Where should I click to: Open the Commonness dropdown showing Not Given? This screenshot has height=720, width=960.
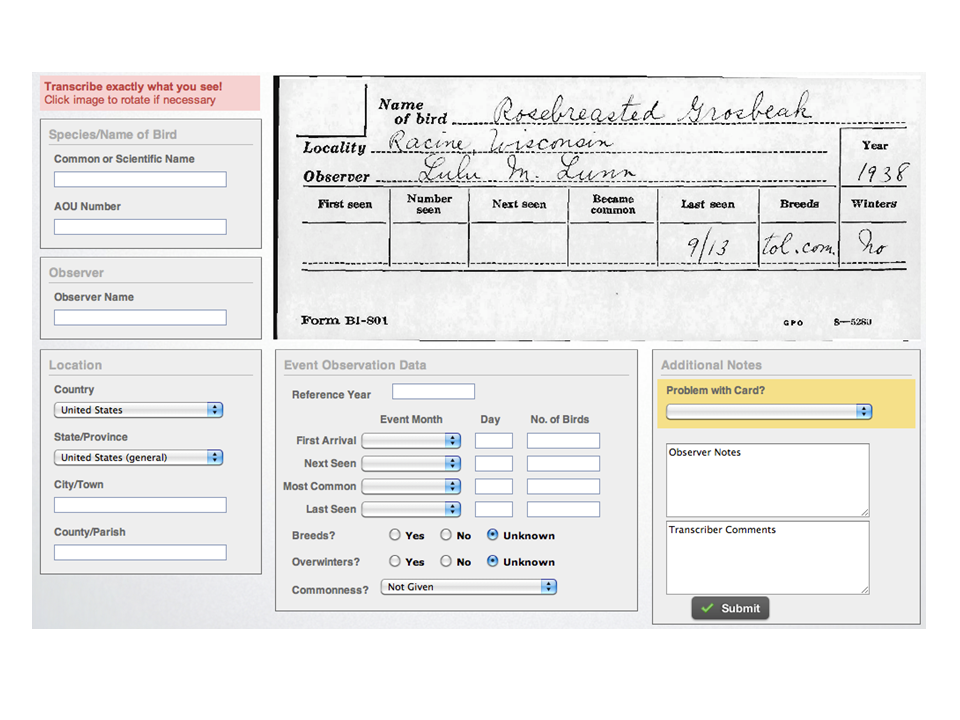coord(468,587)
